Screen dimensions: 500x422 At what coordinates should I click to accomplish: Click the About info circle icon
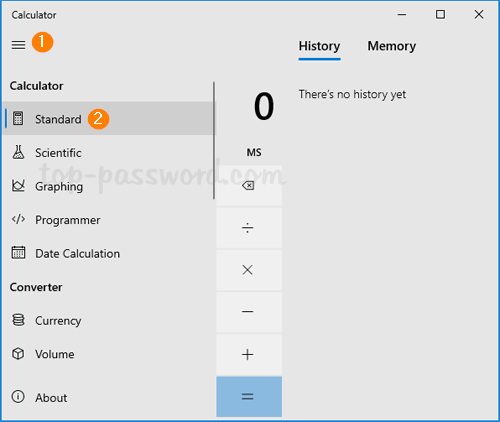pos(18,397)
